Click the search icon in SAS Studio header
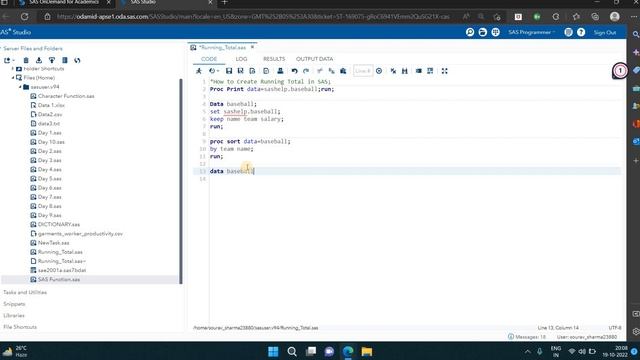 coord(470,32)
